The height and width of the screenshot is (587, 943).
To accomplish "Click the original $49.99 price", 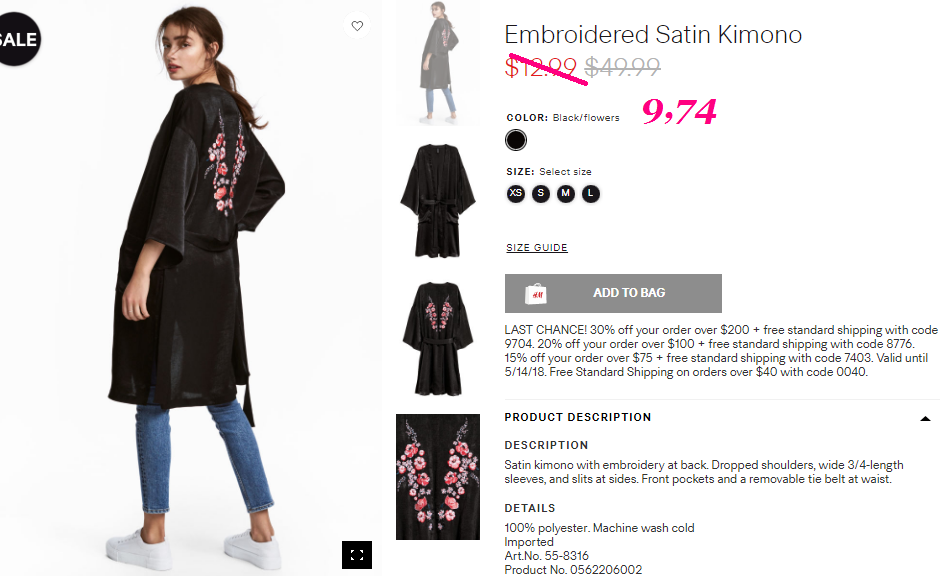I will 622,67.
